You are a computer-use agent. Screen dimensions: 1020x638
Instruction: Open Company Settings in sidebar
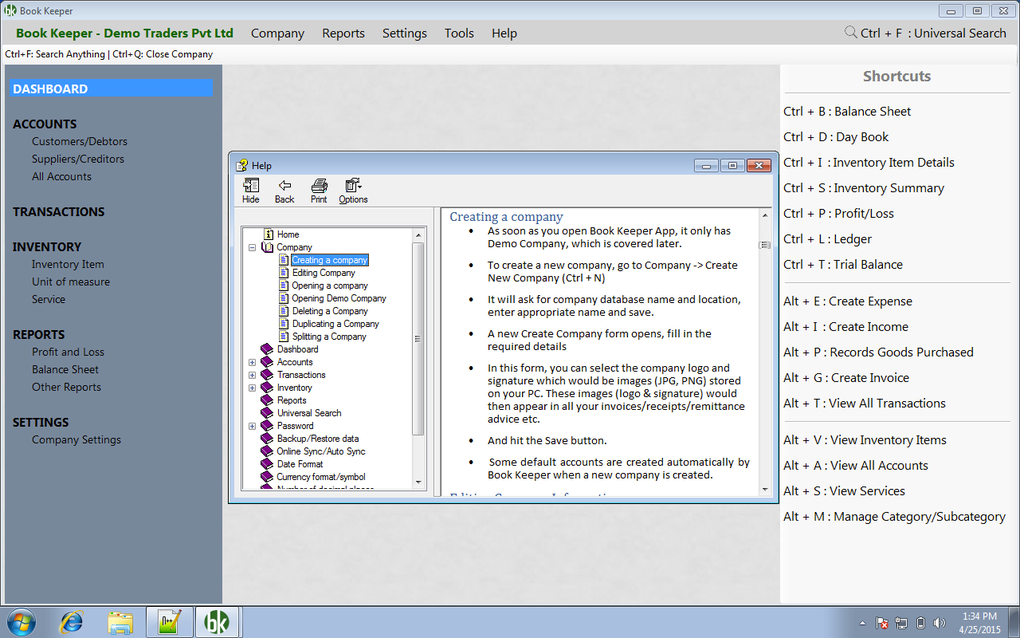[x=76, y=440]
